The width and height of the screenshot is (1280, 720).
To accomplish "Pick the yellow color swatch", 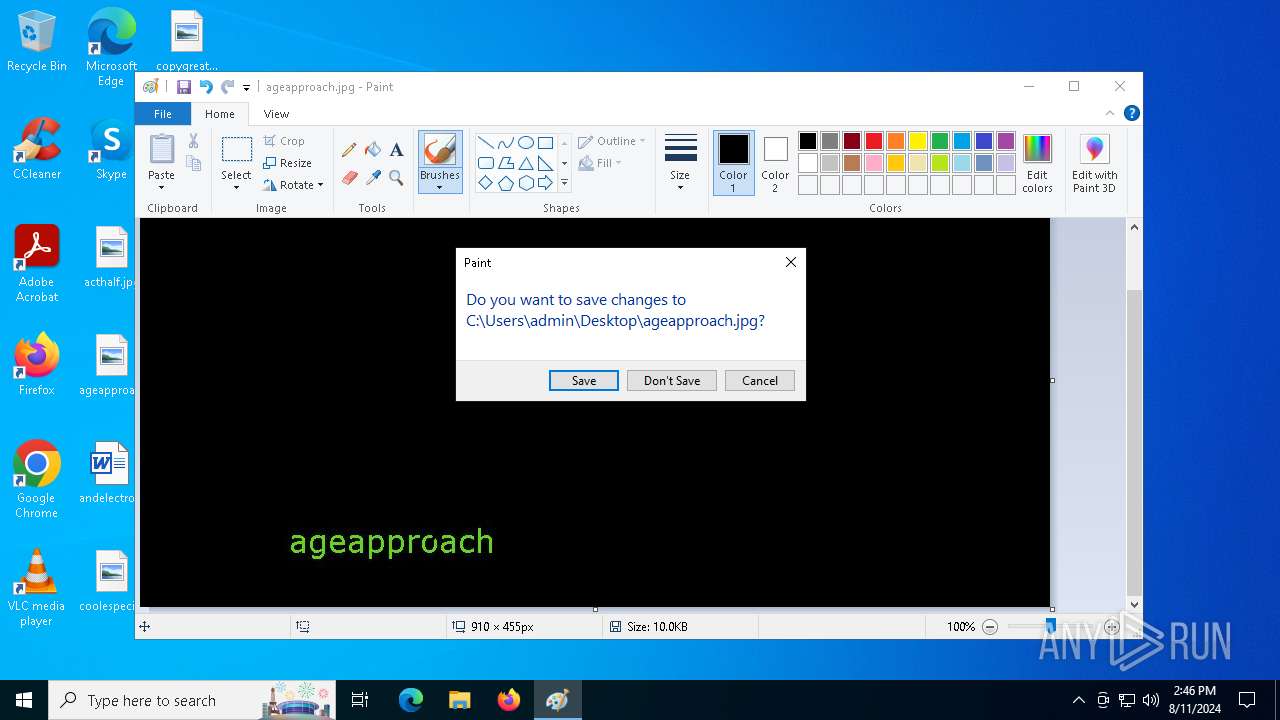I will click(x=918, y=141).
